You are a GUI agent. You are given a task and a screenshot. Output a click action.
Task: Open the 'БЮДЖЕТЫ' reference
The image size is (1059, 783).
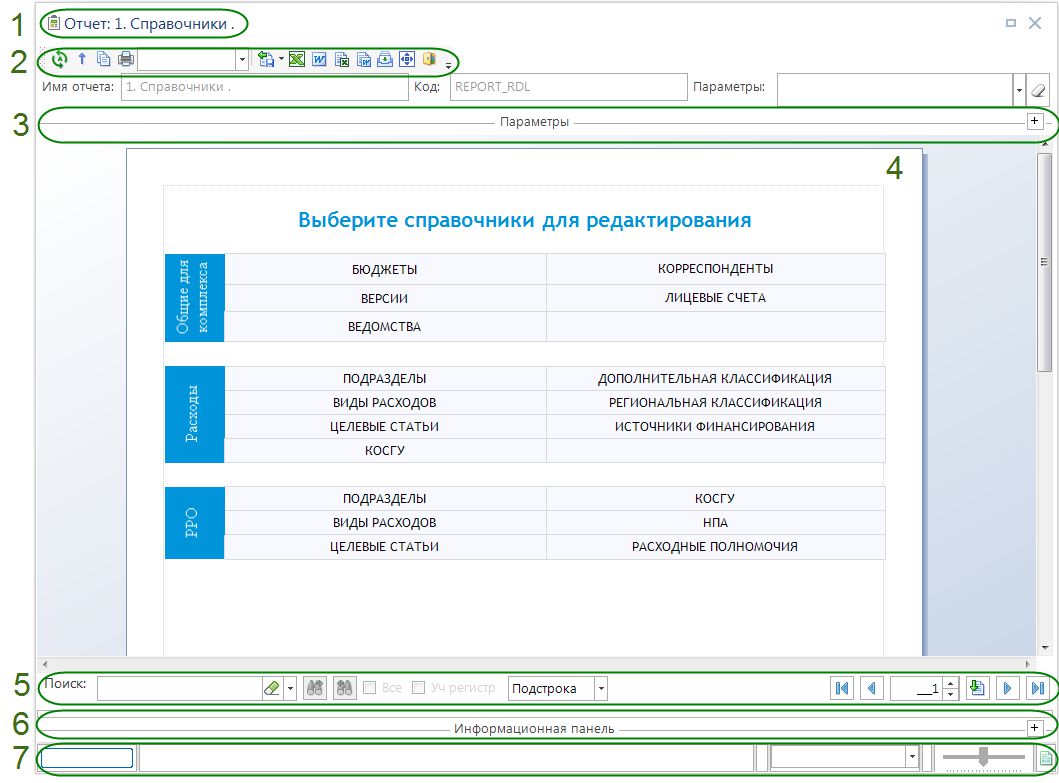click(385, 269)
